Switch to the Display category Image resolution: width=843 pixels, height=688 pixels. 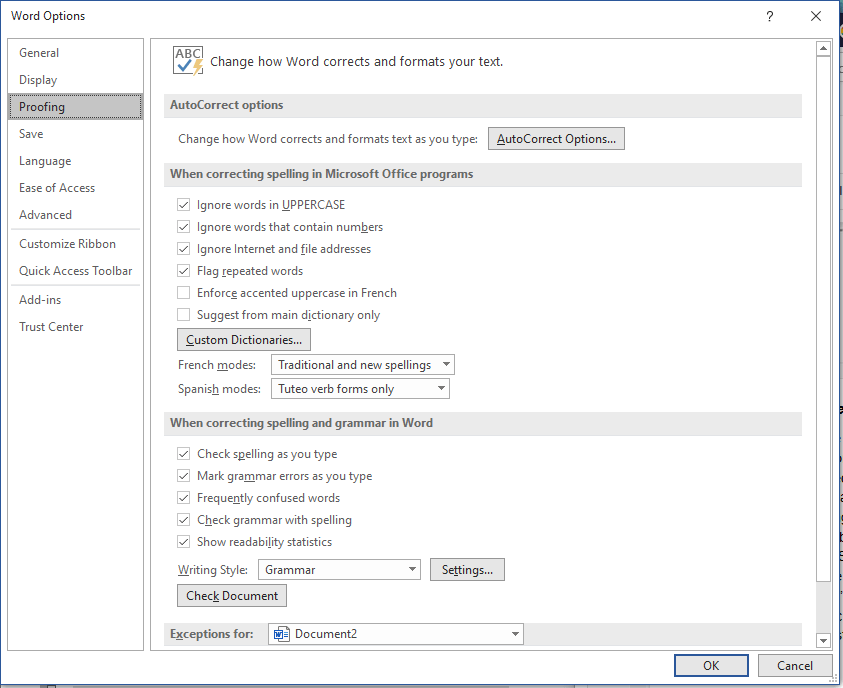click(38, 79)
